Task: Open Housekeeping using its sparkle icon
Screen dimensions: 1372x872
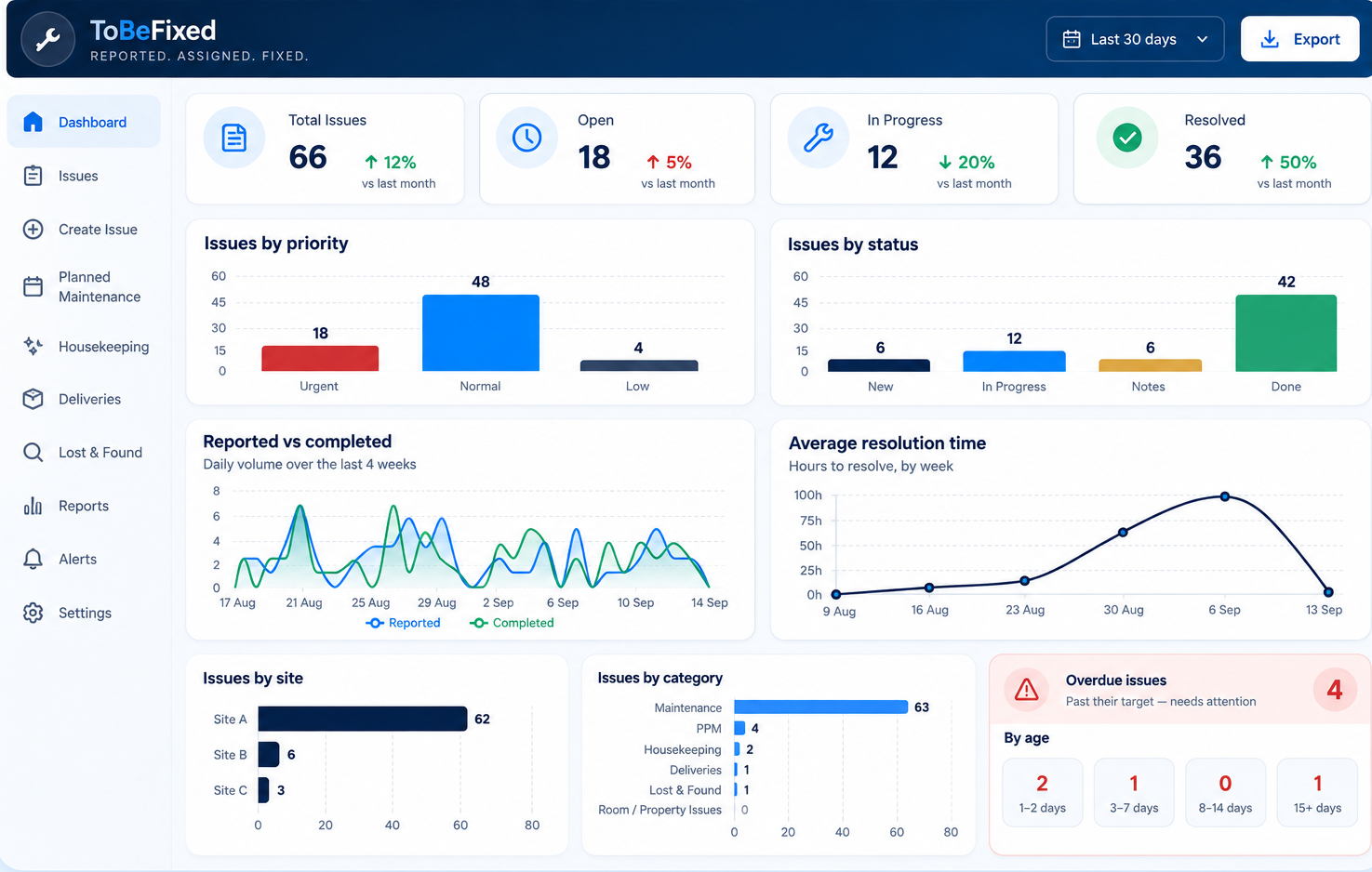Action: tap(33, 347)
